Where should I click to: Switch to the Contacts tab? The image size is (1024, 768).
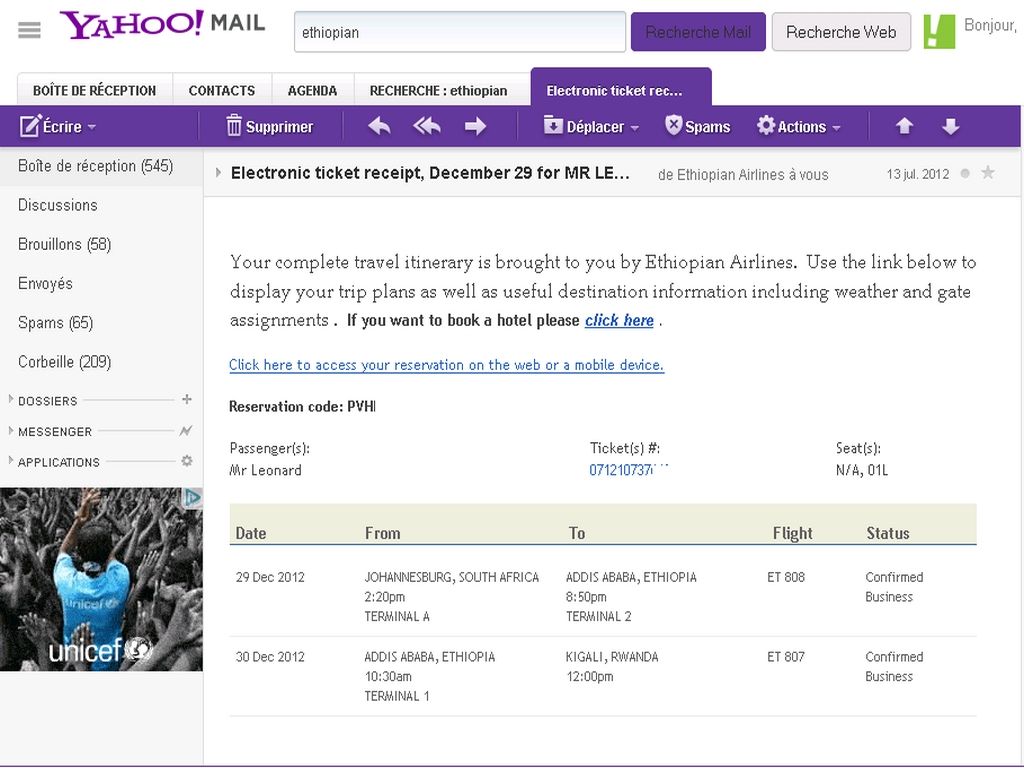click(222, 90)
